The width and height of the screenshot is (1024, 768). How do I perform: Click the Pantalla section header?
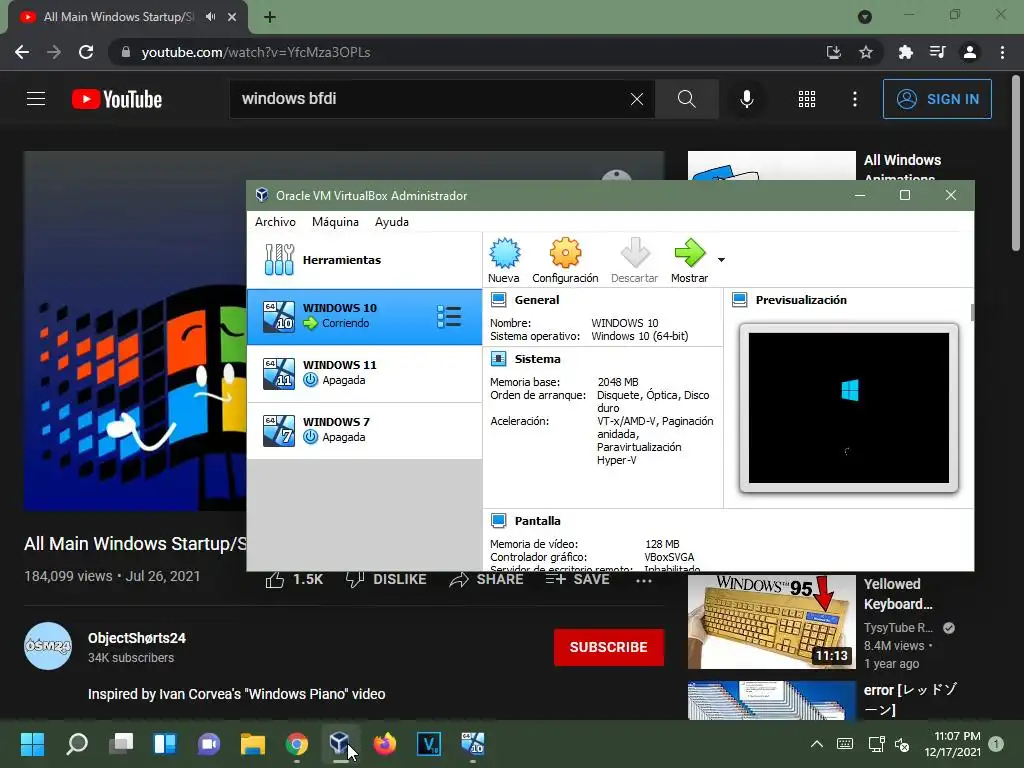(537, 520)
